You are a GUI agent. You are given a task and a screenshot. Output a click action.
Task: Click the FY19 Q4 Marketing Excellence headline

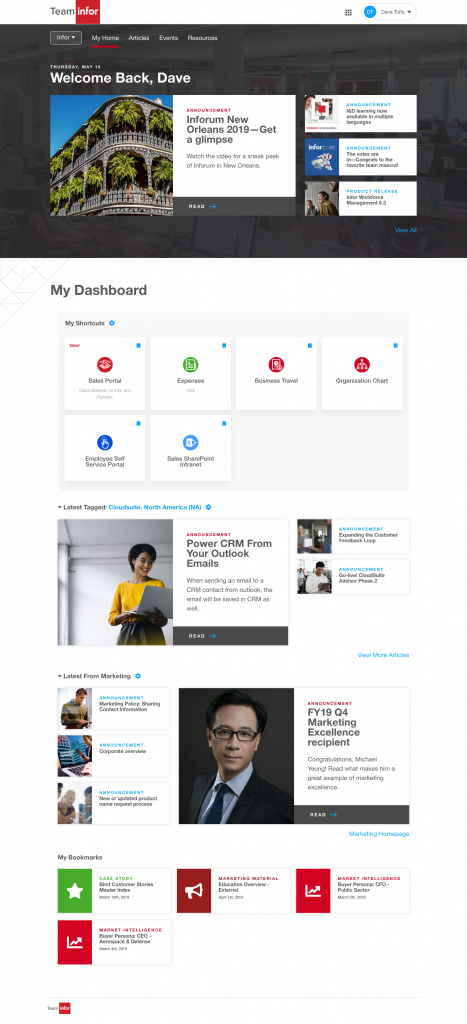332,727
